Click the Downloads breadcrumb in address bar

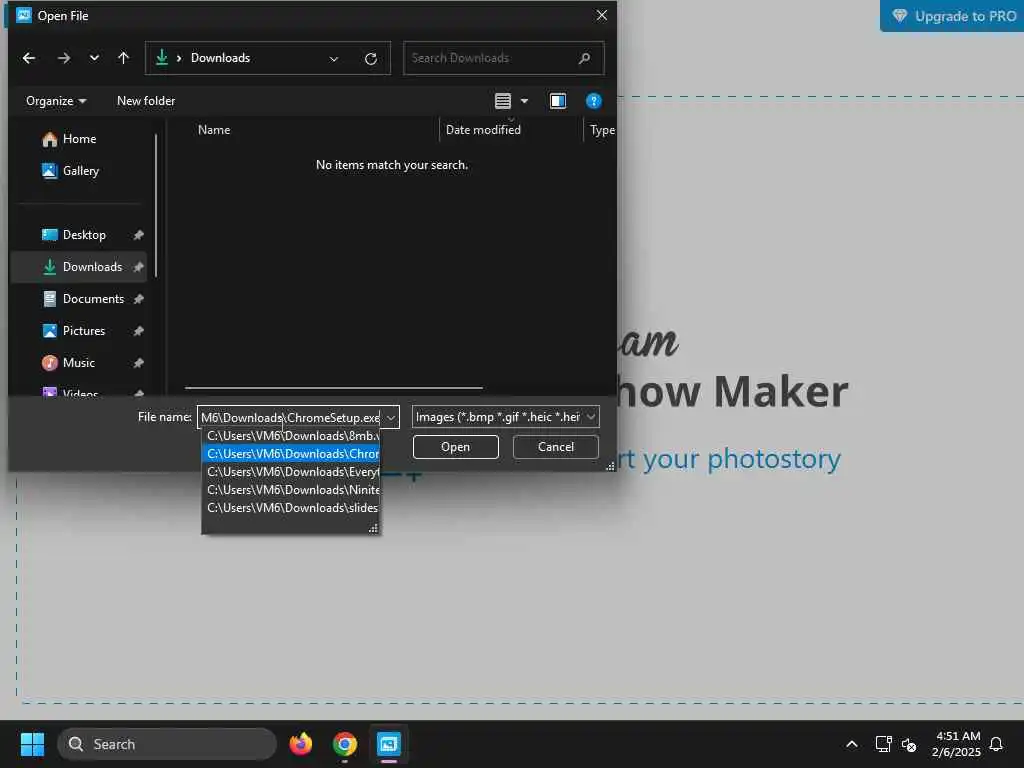pos(220,58)
